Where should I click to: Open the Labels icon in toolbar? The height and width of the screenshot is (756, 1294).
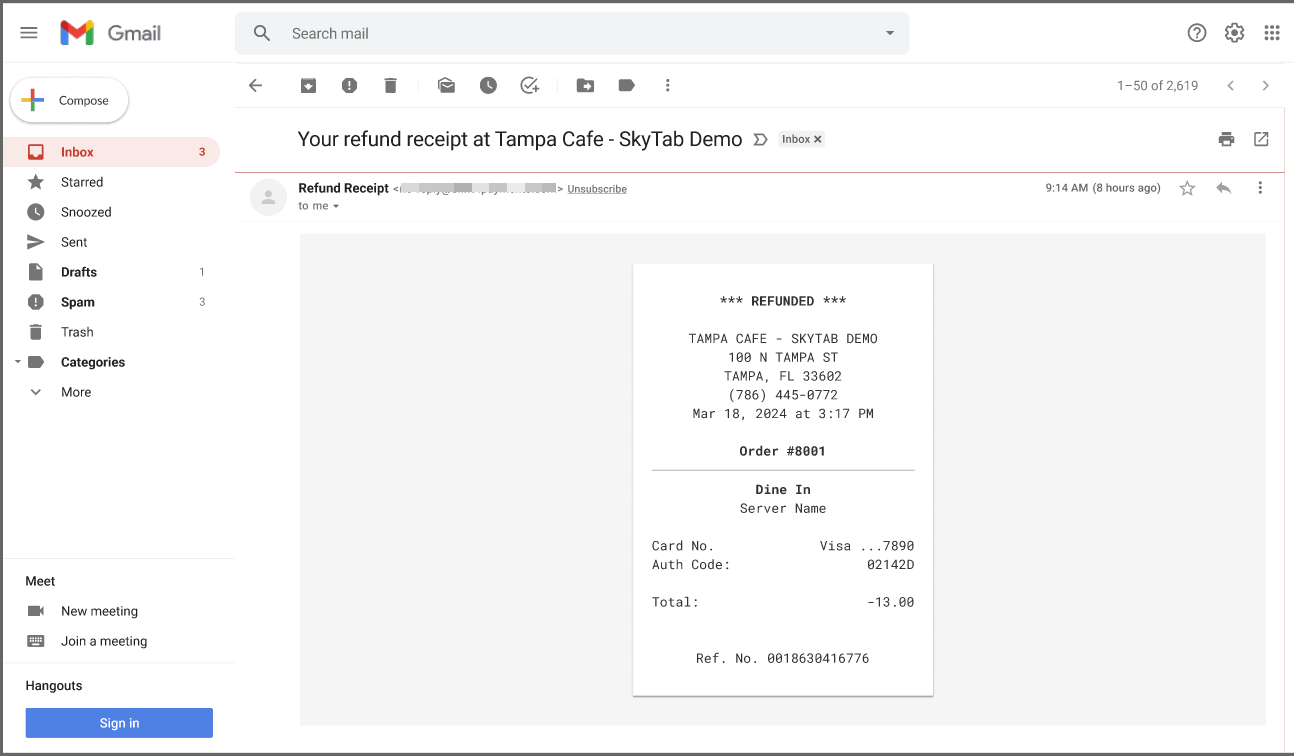pos(627,86)
